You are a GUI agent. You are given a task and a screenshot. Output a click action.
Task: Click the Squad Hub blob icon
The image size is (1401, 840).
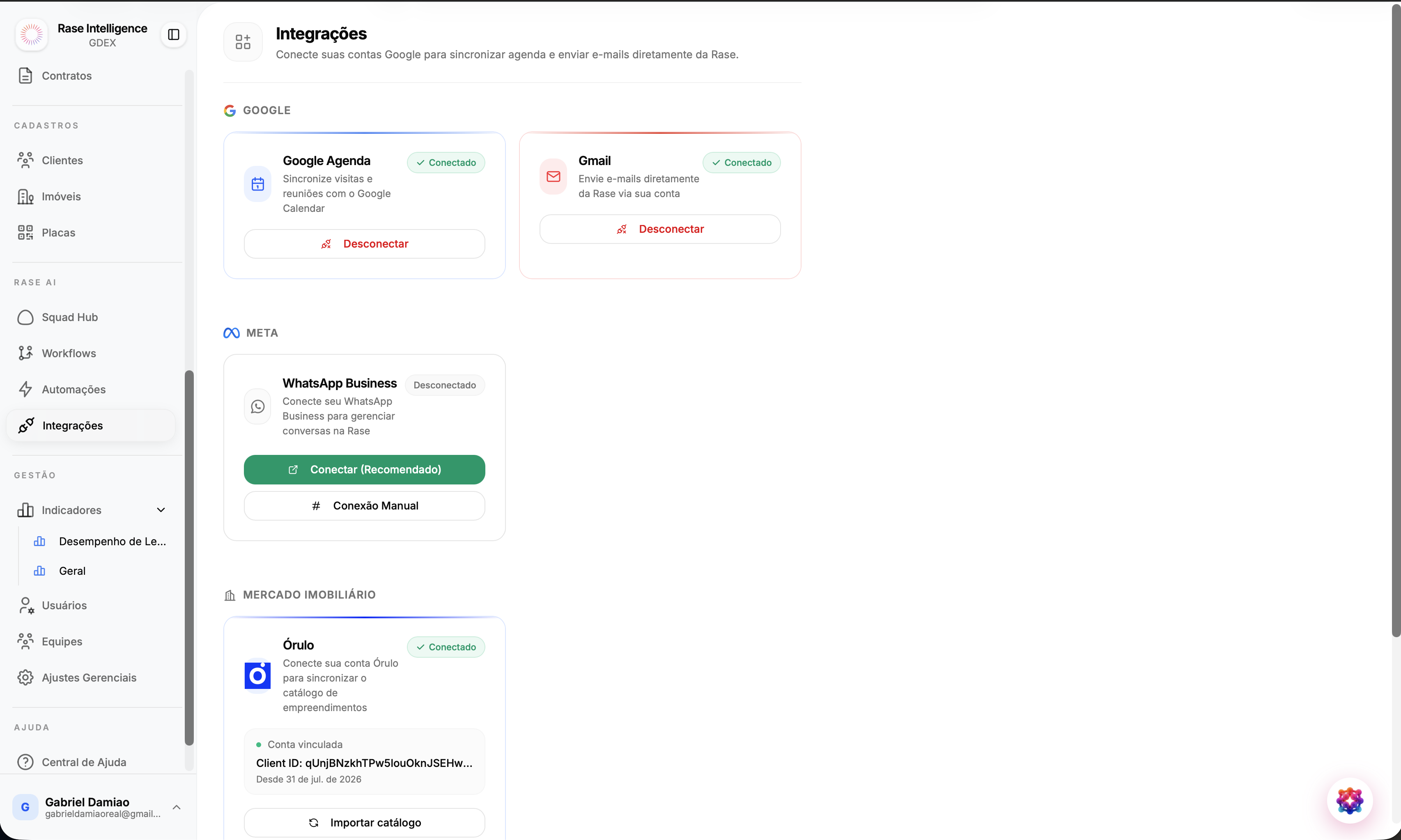pyautogui.click(x=25, y=317)
